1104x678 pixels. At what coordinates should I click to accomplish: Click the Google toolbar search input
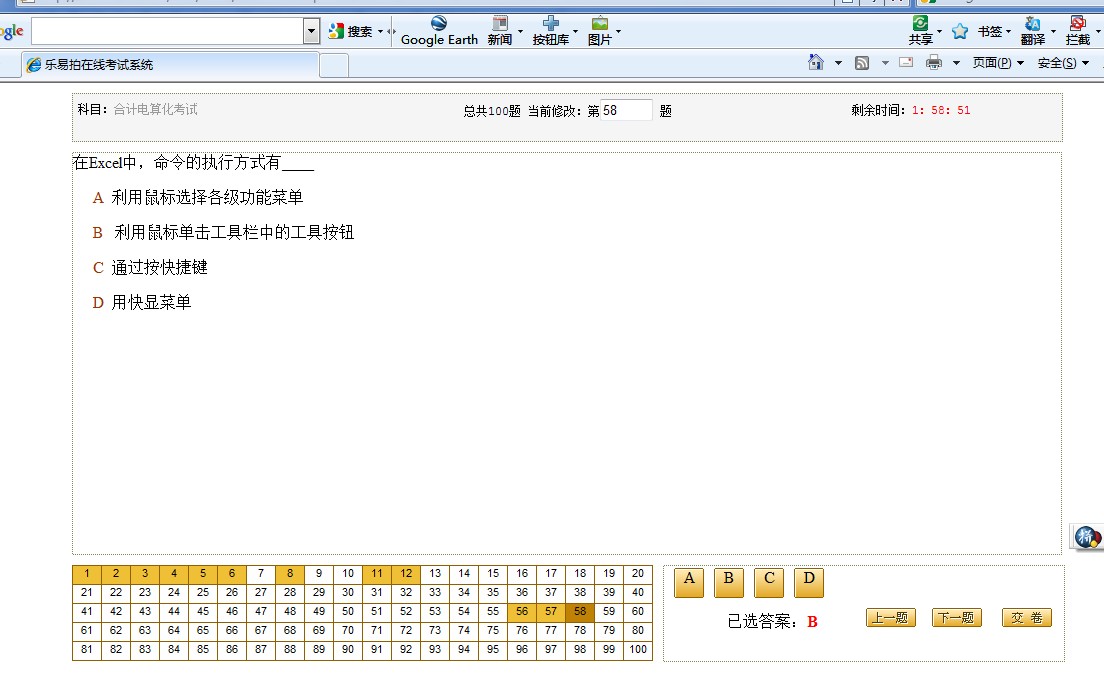168,31
